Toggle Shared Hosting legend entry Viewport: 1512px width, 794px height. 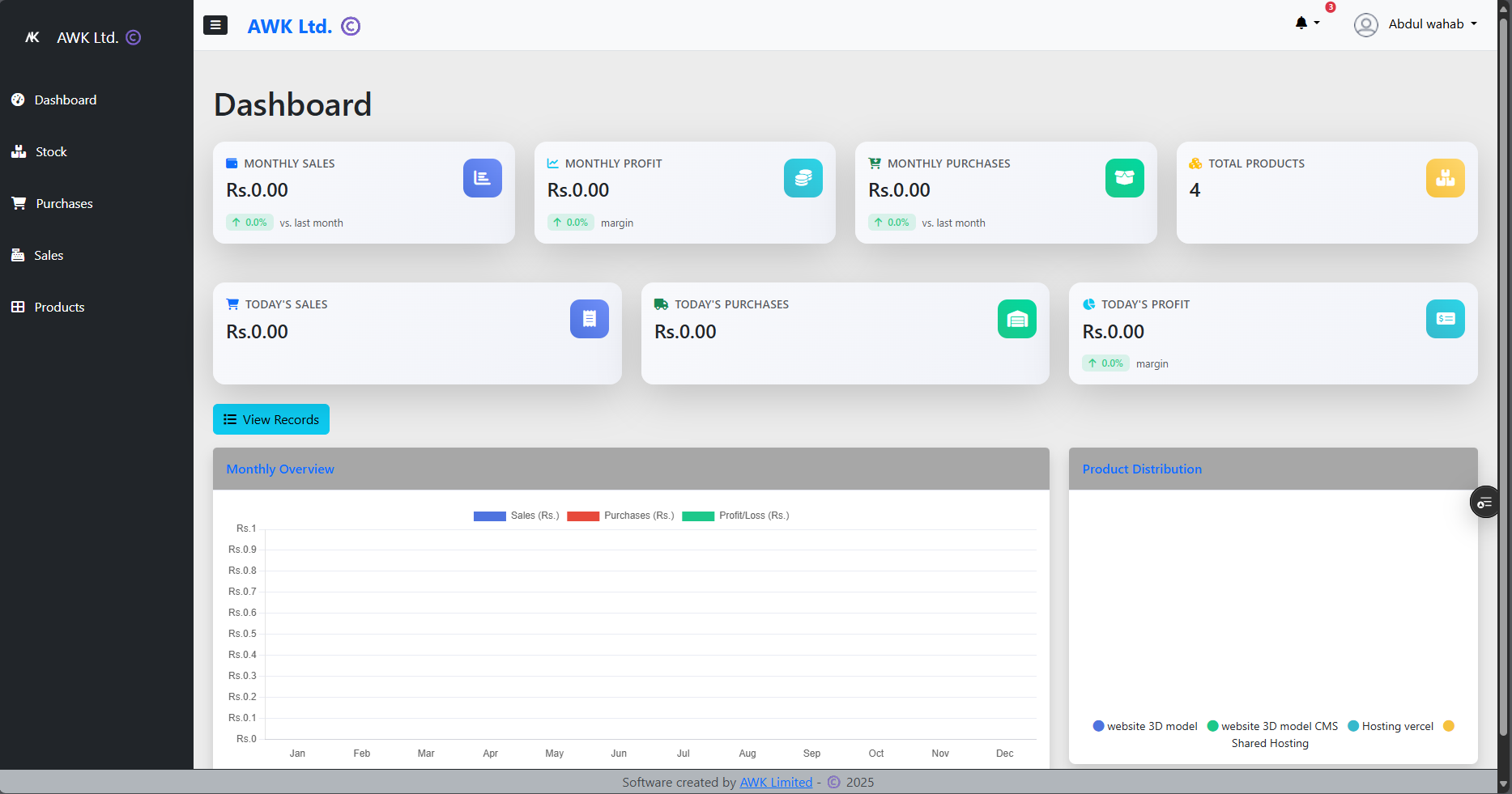coord(1270,743)
